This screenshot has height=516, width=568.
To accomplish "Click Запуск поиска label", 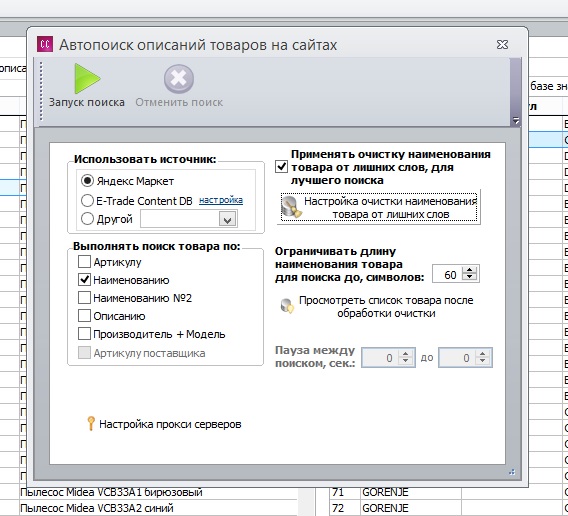I will (x=87, y=102).
